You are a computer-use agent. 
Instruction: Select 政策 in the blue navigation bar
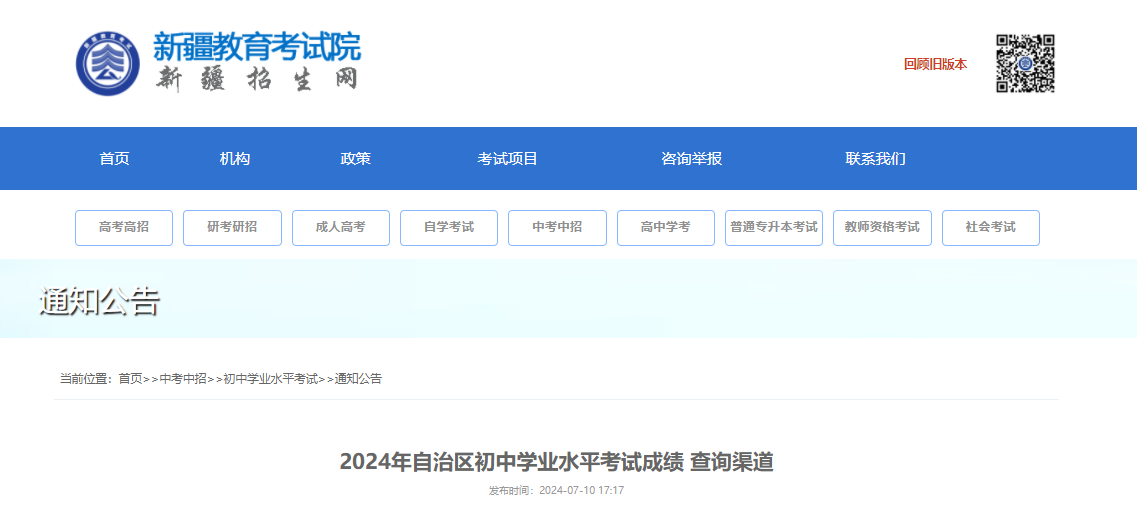click(356, 159)
